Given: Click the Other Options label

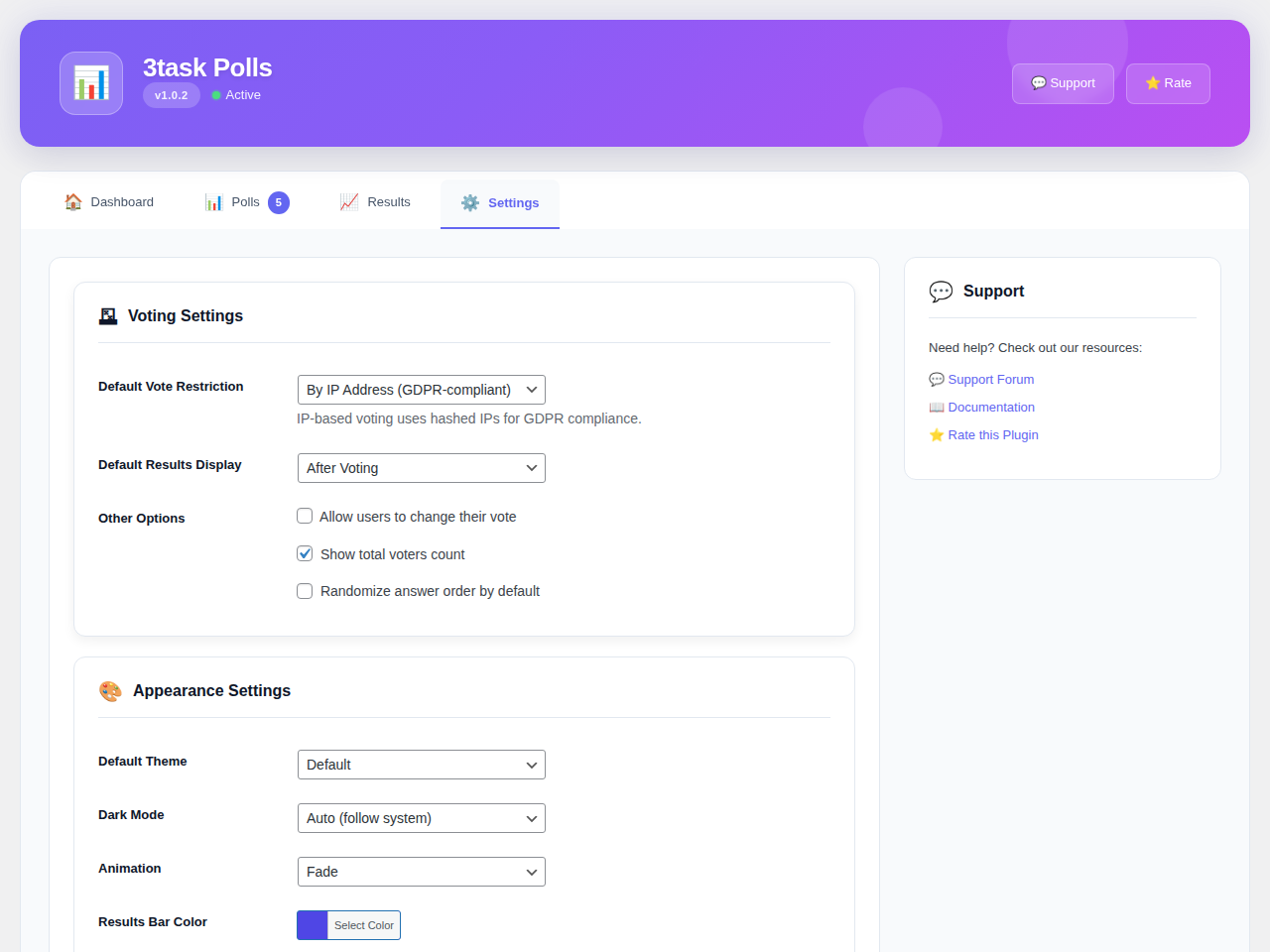Looking at the screenshot, I should tap(142, 519).
